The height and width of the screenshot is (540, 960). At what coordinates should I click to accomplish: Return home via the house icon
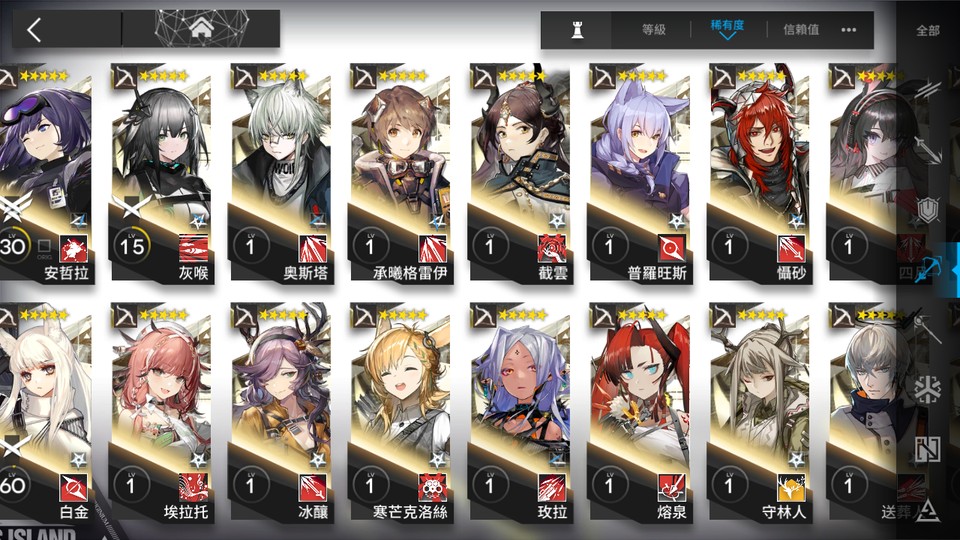(201, 28)
